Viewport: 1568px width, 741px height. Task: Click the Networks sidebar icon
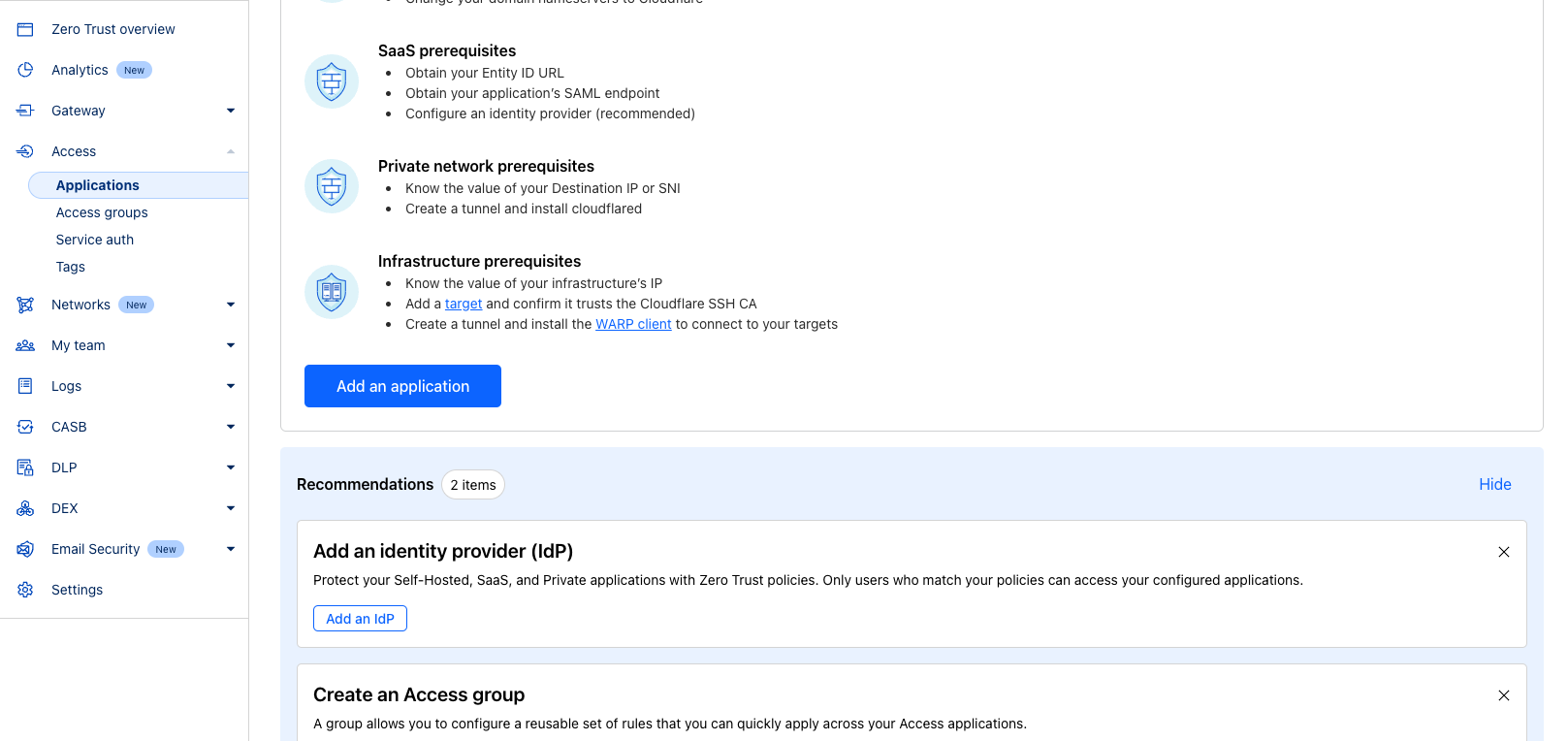[x=25, y=305]
